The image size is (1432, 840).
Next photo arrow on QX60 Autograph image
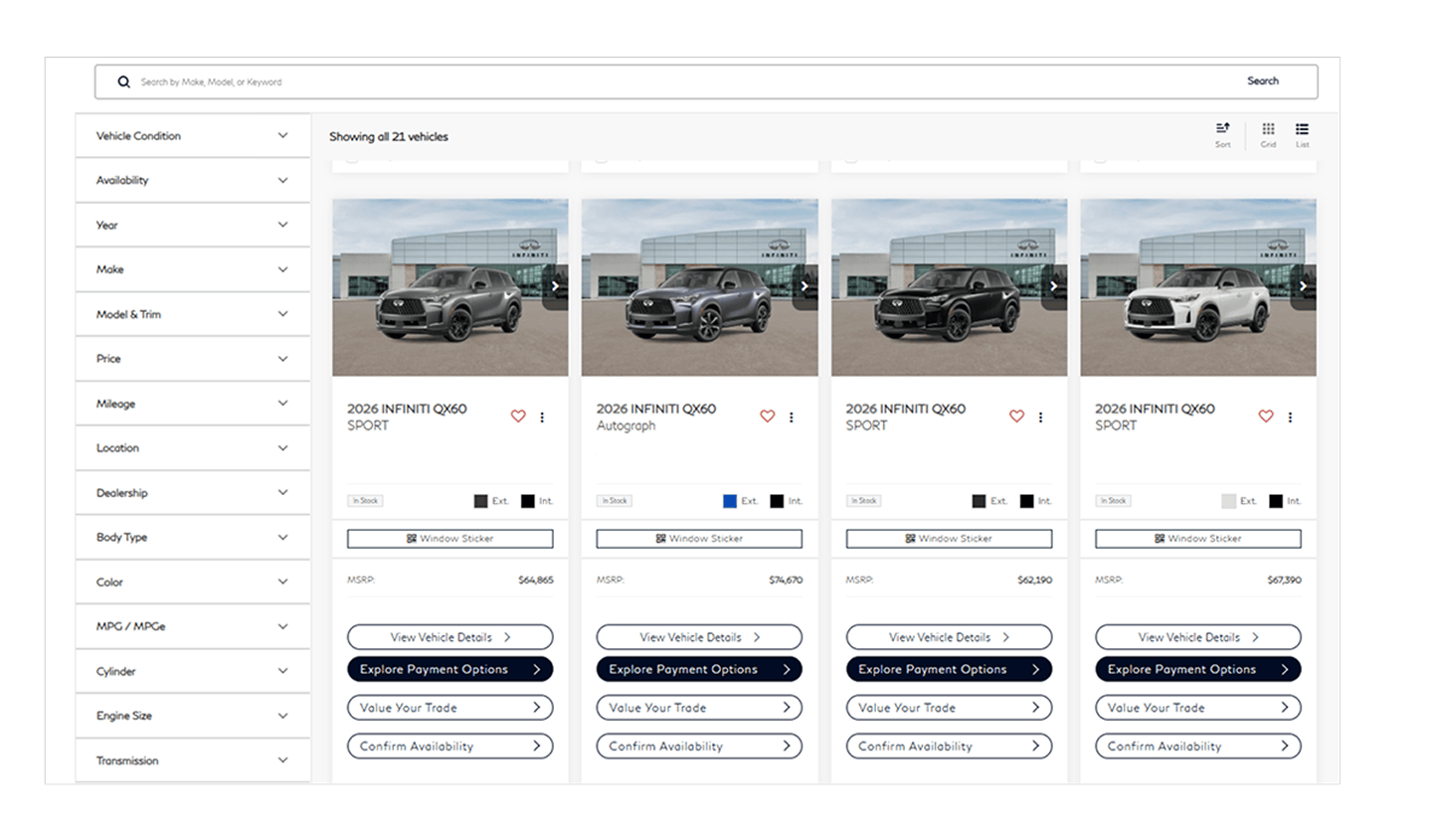tap(805, 286)
